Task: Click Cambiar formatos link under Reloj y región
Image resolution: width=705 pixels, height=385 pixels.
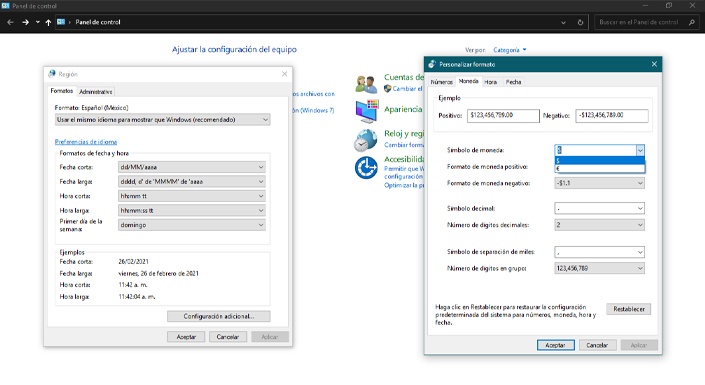Action: (404, 145)
